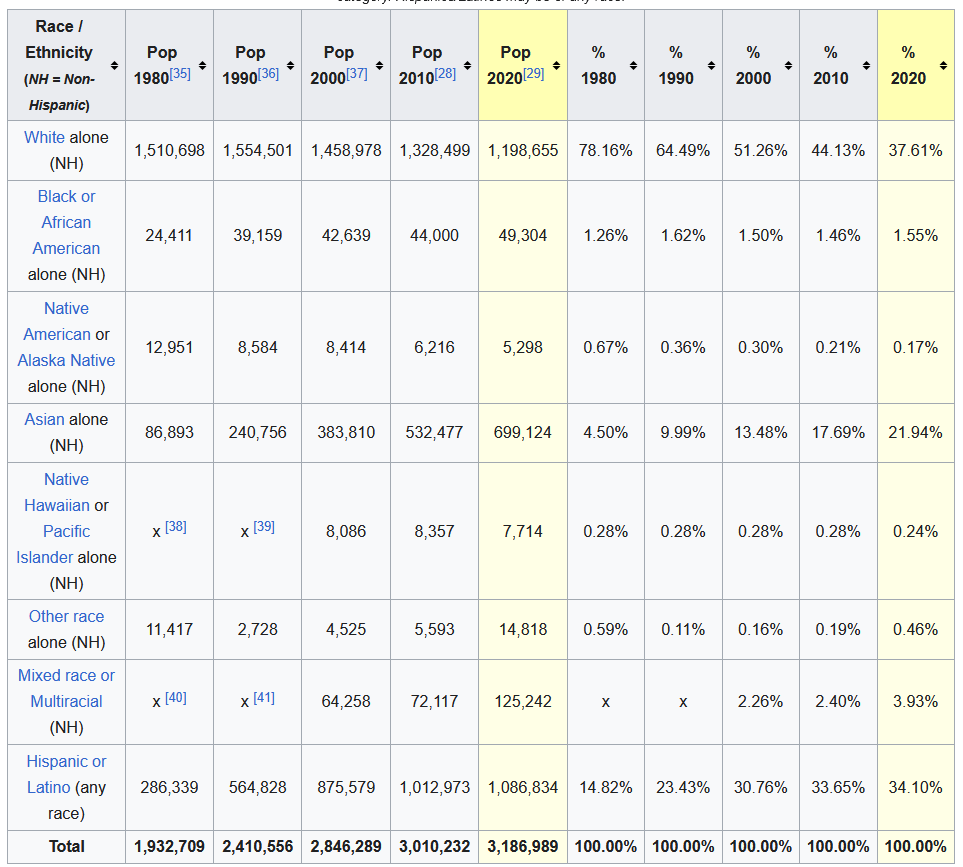The height and width of the screenshot is (867, 963).
Task: Sort by Race / Ethnicity column arrows
Action: click(114, 66)
